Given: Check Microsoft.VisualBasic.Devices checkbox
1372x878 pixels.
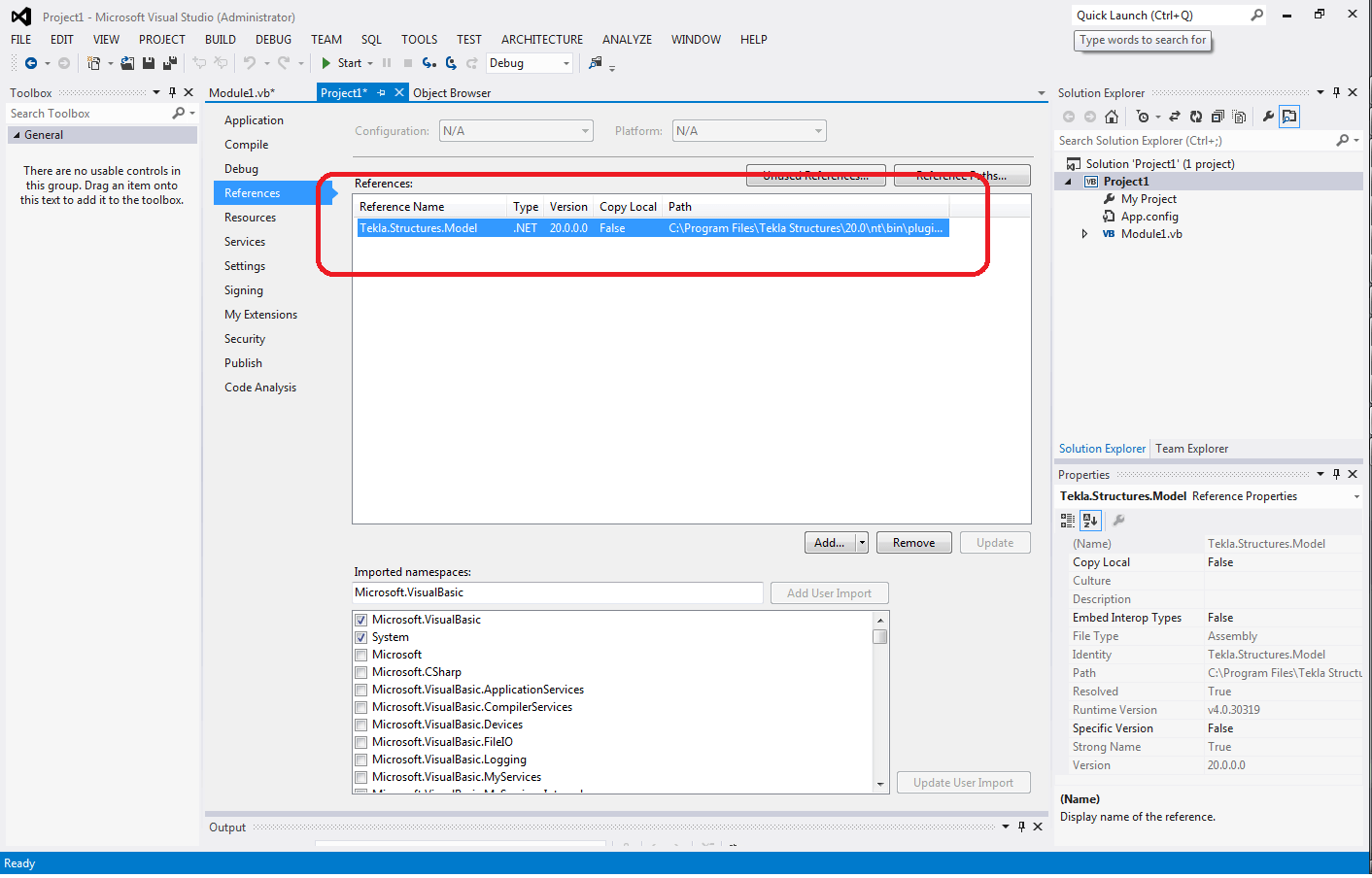Looking at the screenshot, I should click(x=361, y=725).
